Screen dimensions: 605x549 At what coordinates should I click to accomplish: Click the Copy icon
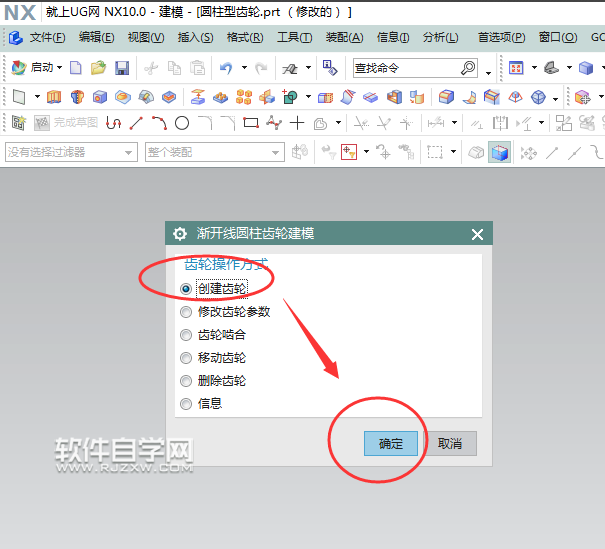(174, 68)
